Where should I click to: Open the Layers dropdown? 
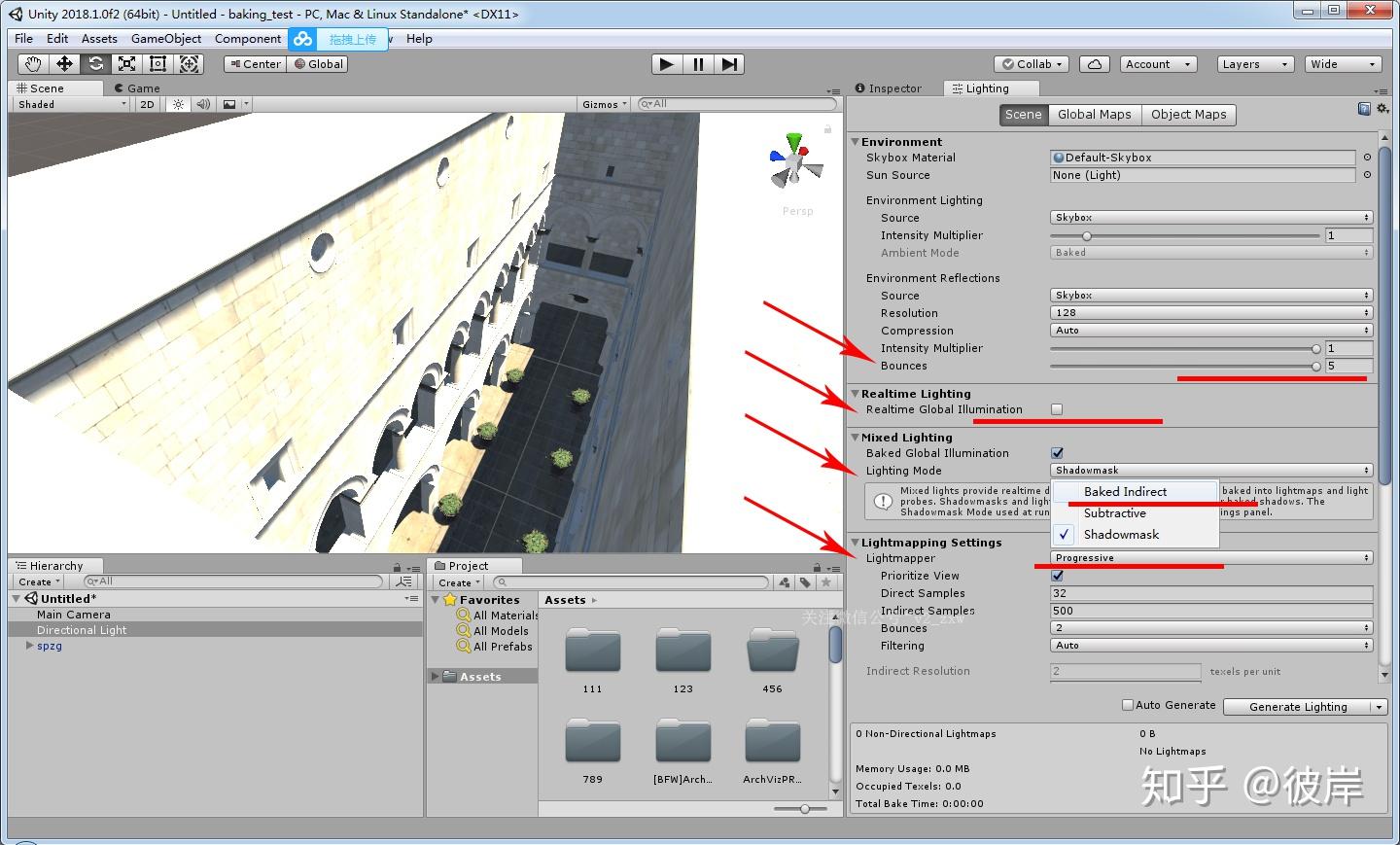pos(1256,64)
